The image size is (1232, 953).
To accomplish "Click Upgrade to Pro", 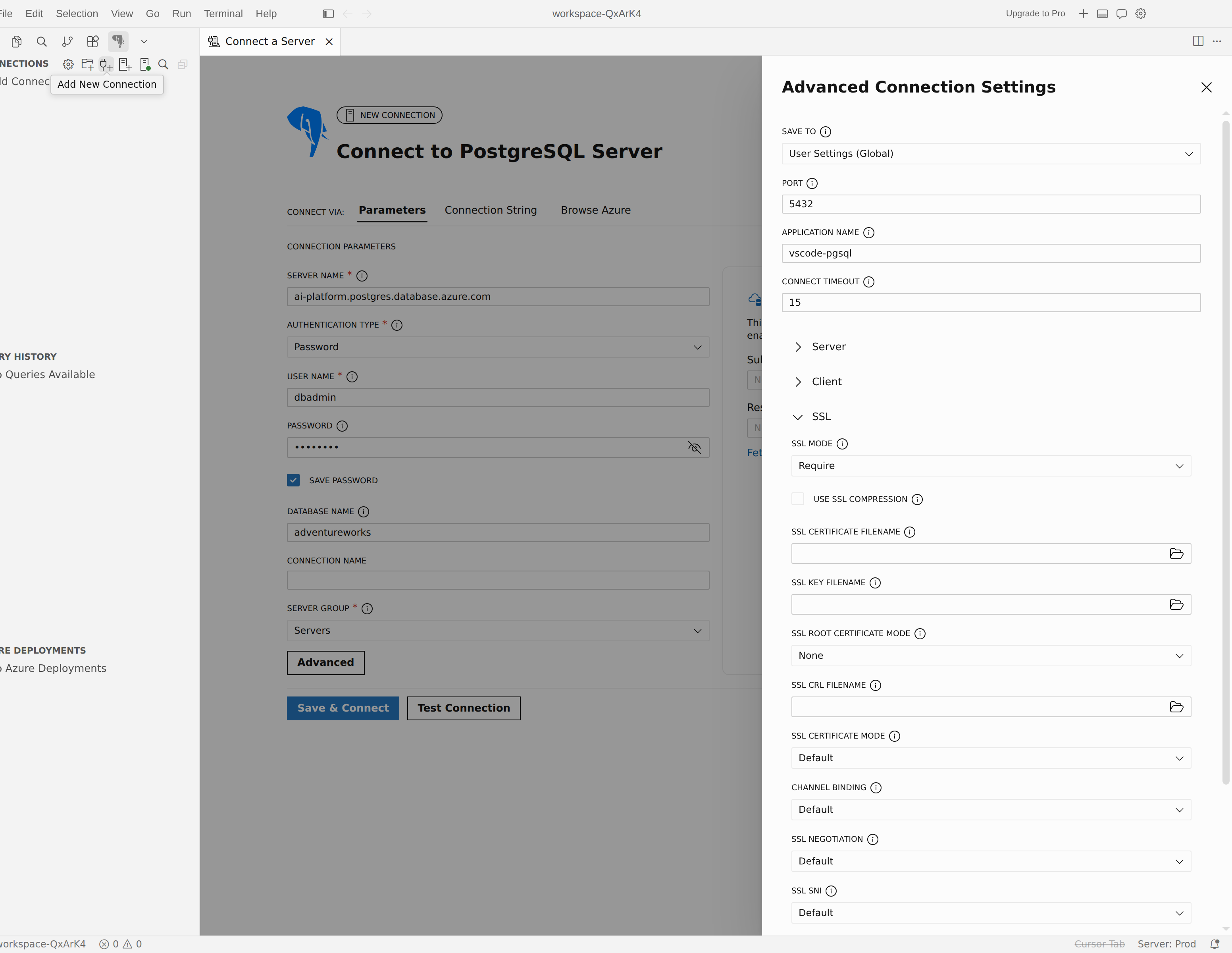I will 1035,14.
